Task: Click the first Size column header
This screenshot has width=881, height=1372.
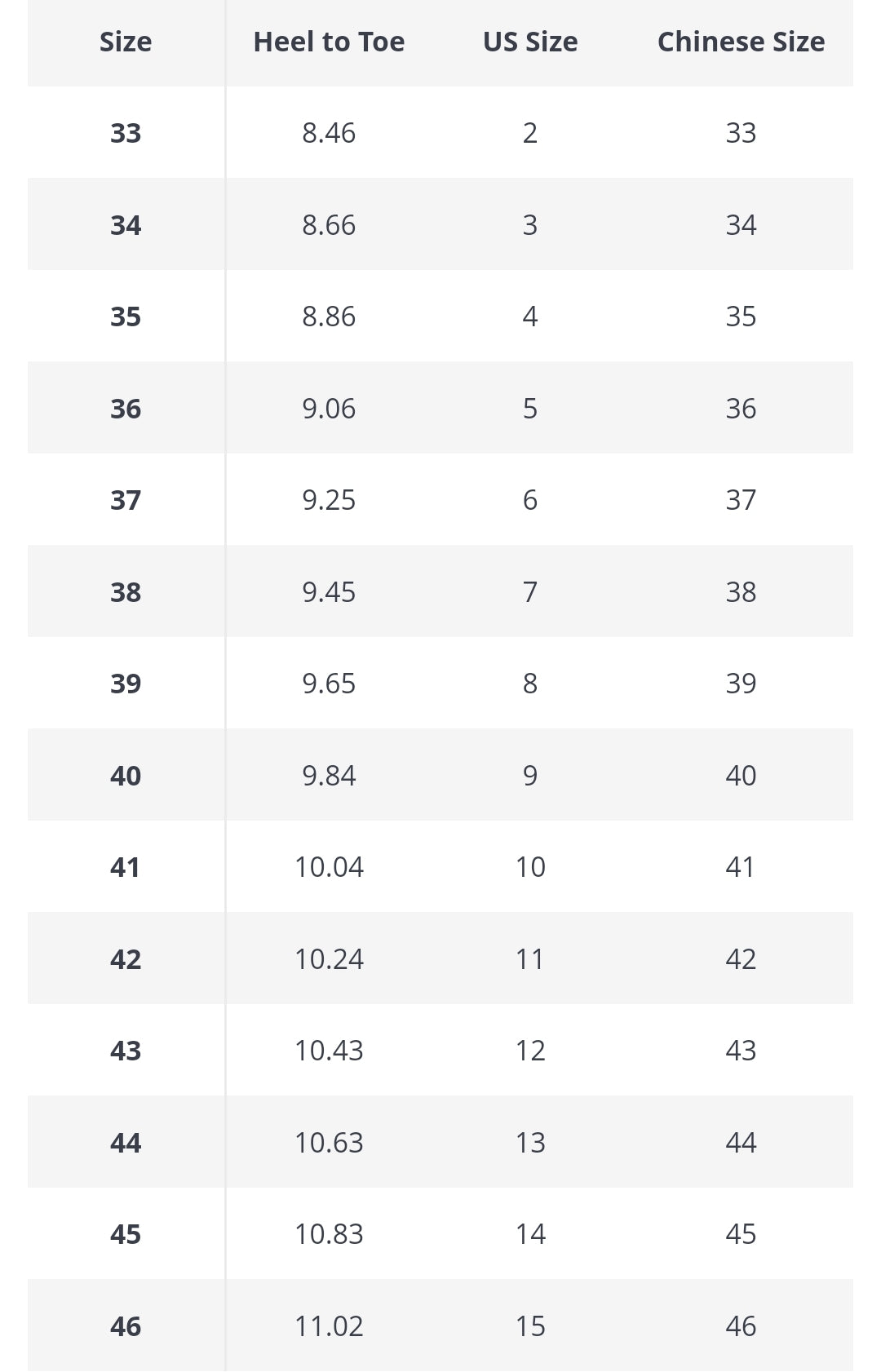Action: (x=126, y=42)
